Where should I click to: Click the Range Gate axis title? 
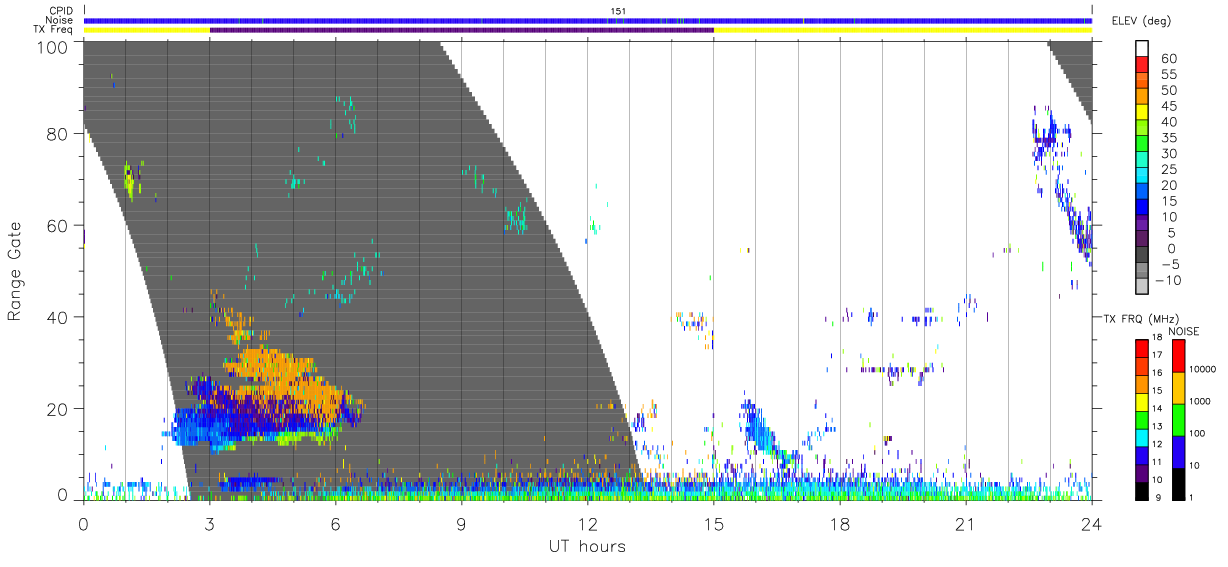click(x=16, y=271)
